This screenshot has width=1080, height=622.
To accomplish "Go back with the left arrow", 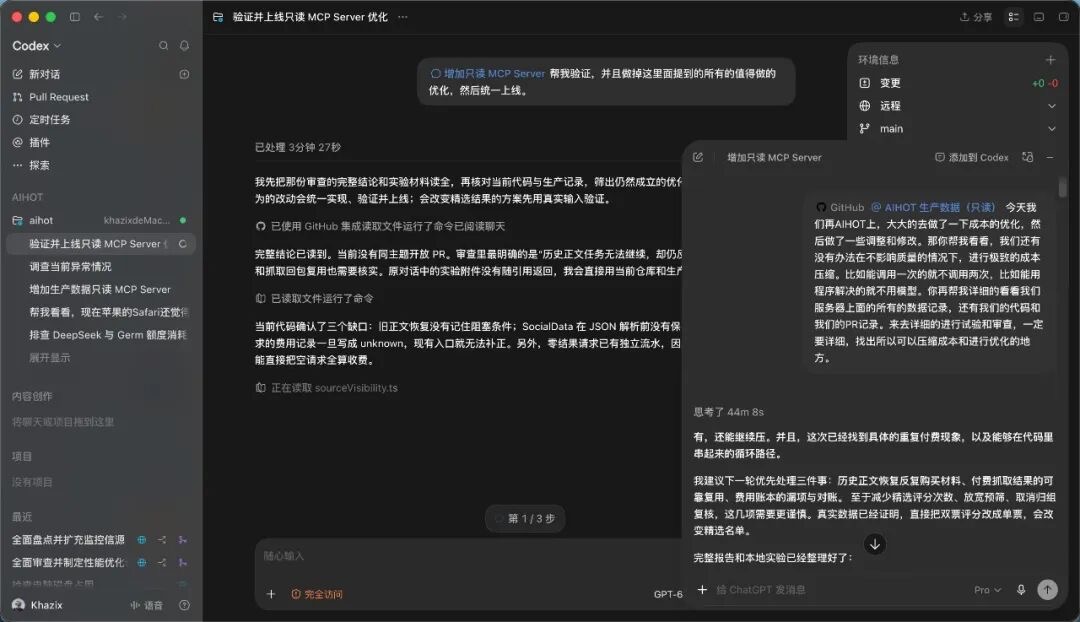I will (x=98, y=17).
